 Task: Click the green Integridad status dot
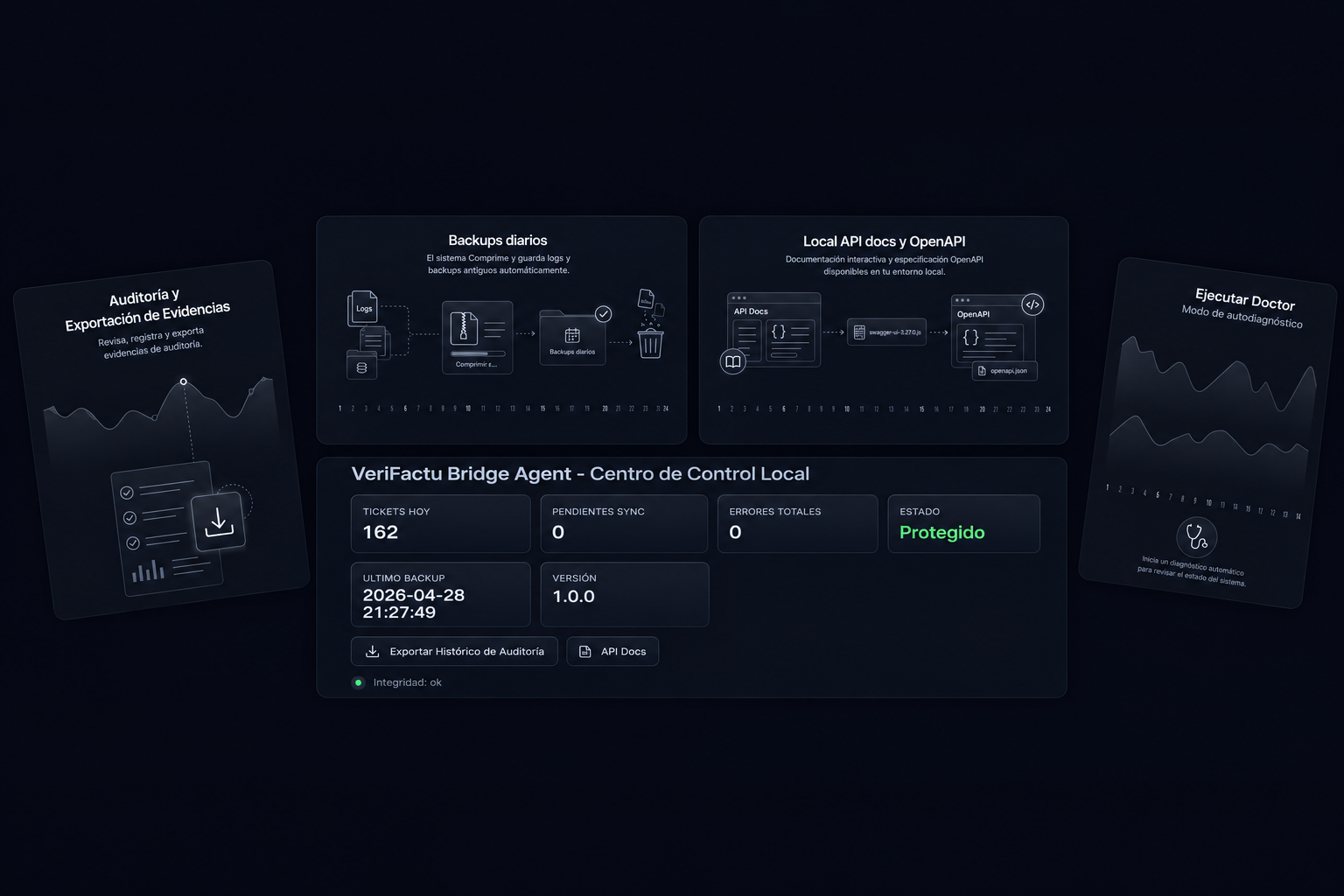click(358, 682)
